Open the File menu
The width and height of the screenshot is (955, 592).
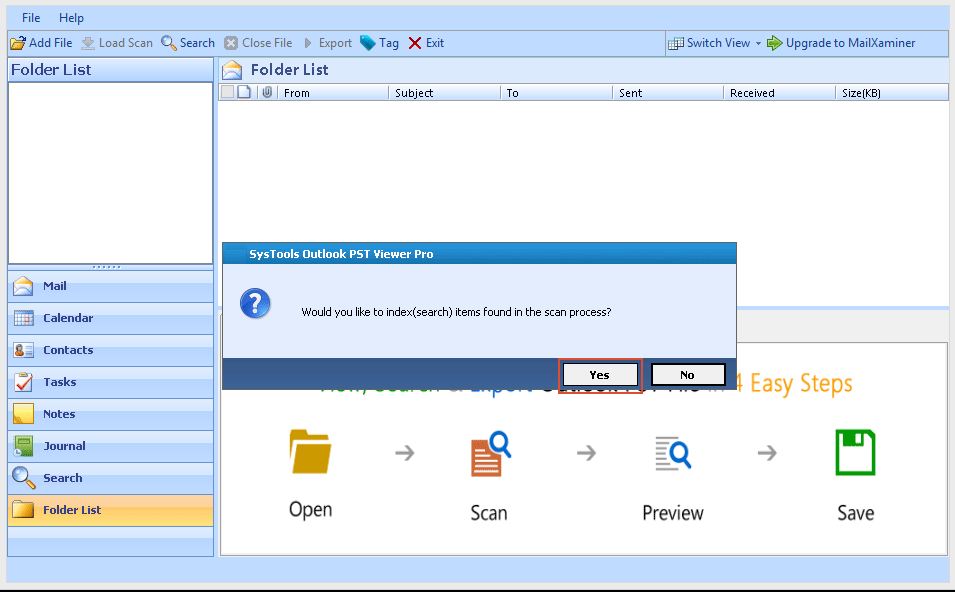pyautogui.click(x=31, y=18)
